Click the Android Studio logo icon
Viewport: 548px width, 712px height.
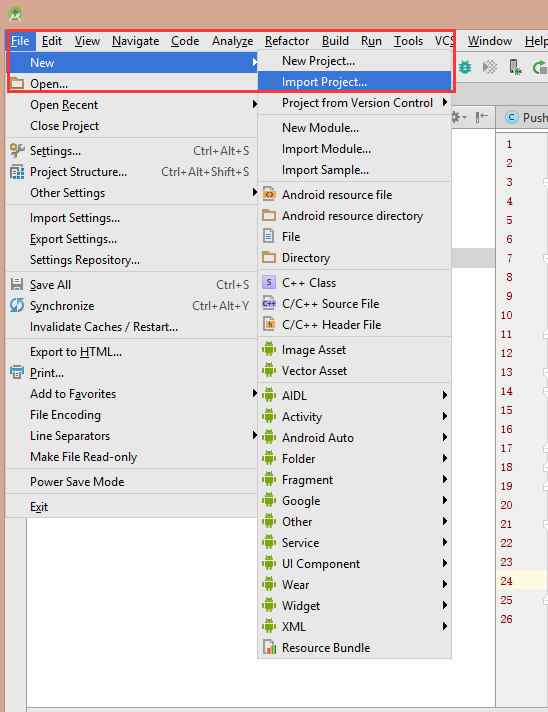(x=15, y=14)
